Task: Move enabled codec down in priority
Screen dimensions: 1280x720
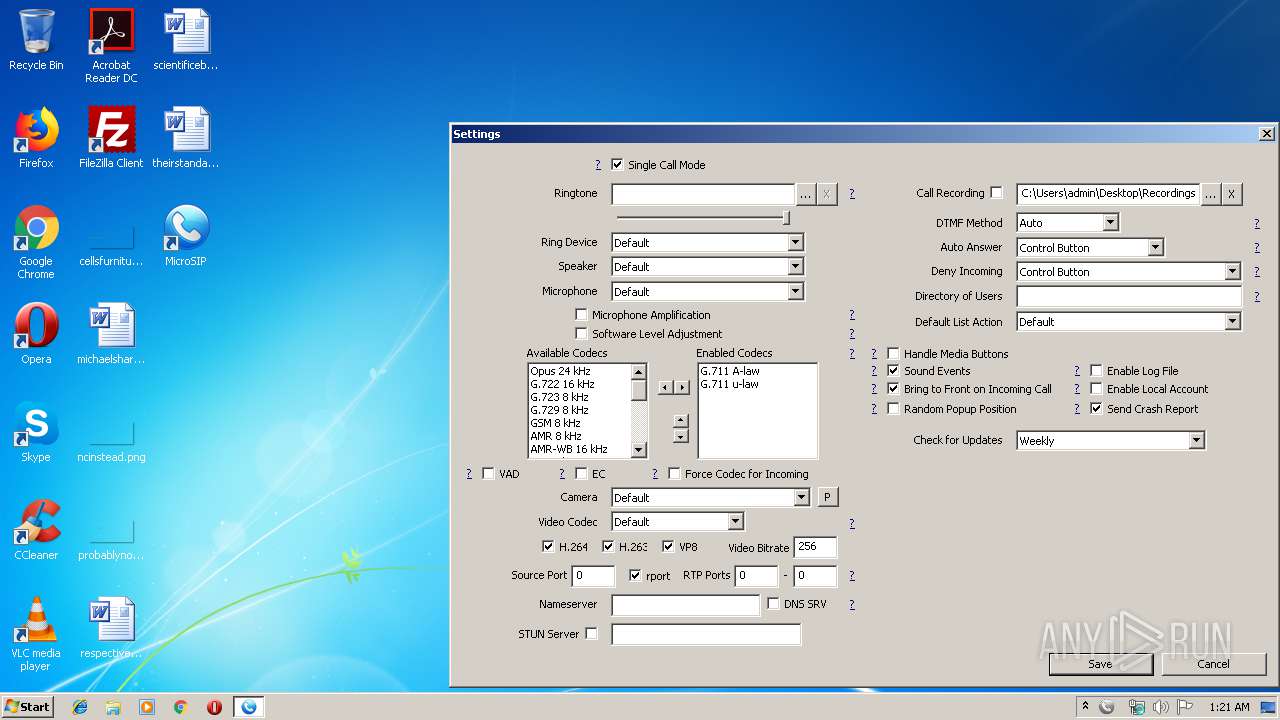Action: (x=681, y=436)
